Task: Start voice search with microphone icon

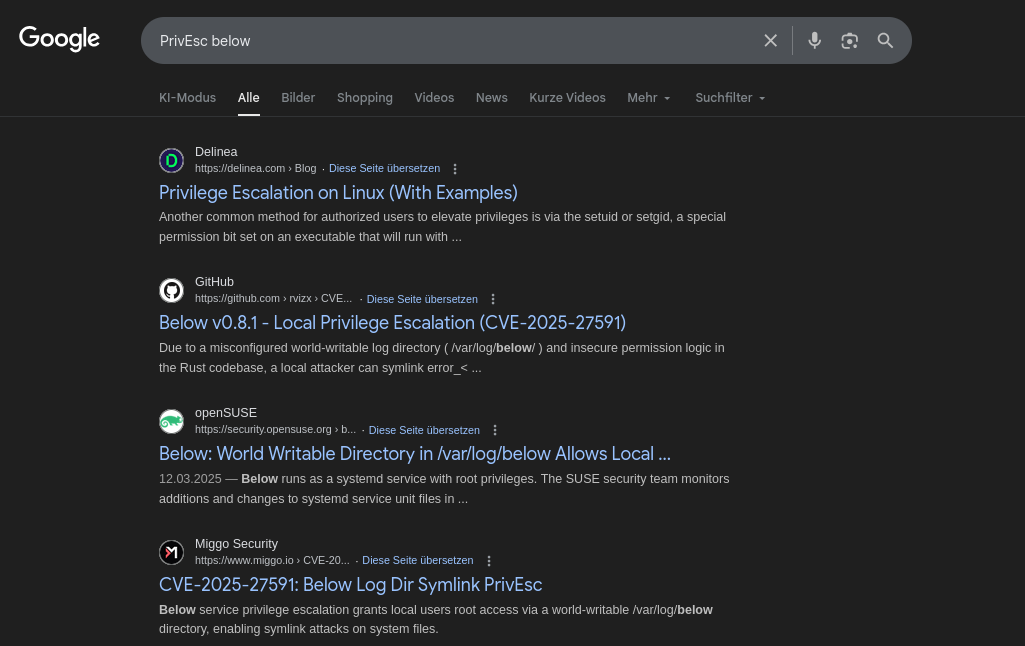Action: [814, 41]
